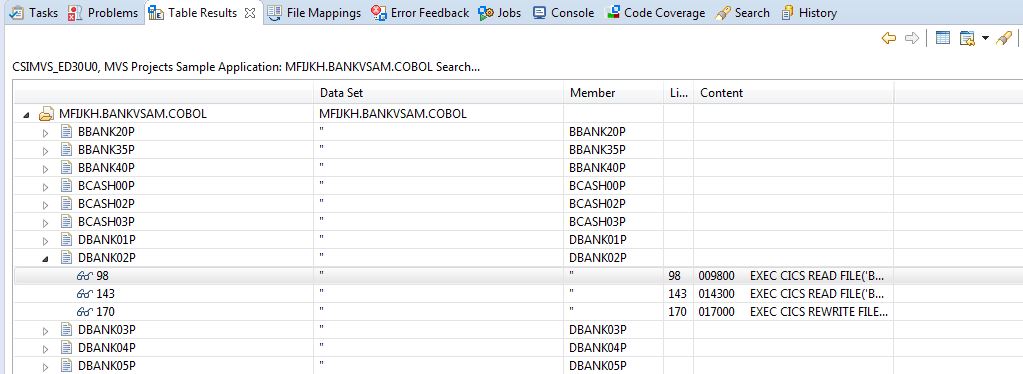Click the MFIJKH.BANKVSAM.COBOL folder icon
The width and height of the screenshot is (1023, 374).
pyautogui.click(x=46, y=114)
